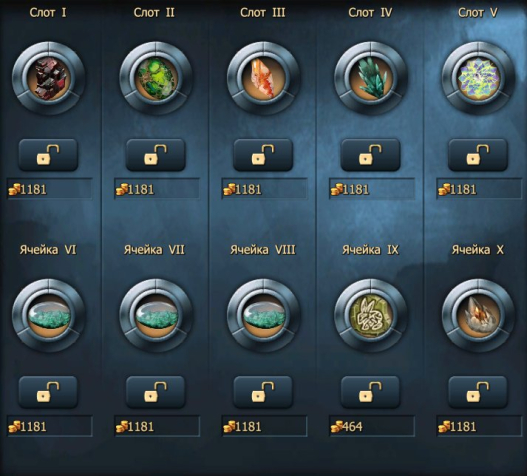Click the 464 gold price field
Screen dimensions: 527x476
(372, 426)
